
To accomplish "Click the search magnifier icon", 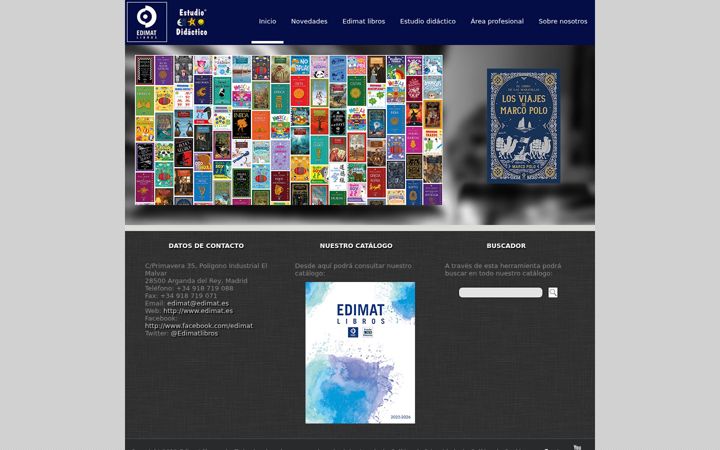I will click(x=553, y=292).
